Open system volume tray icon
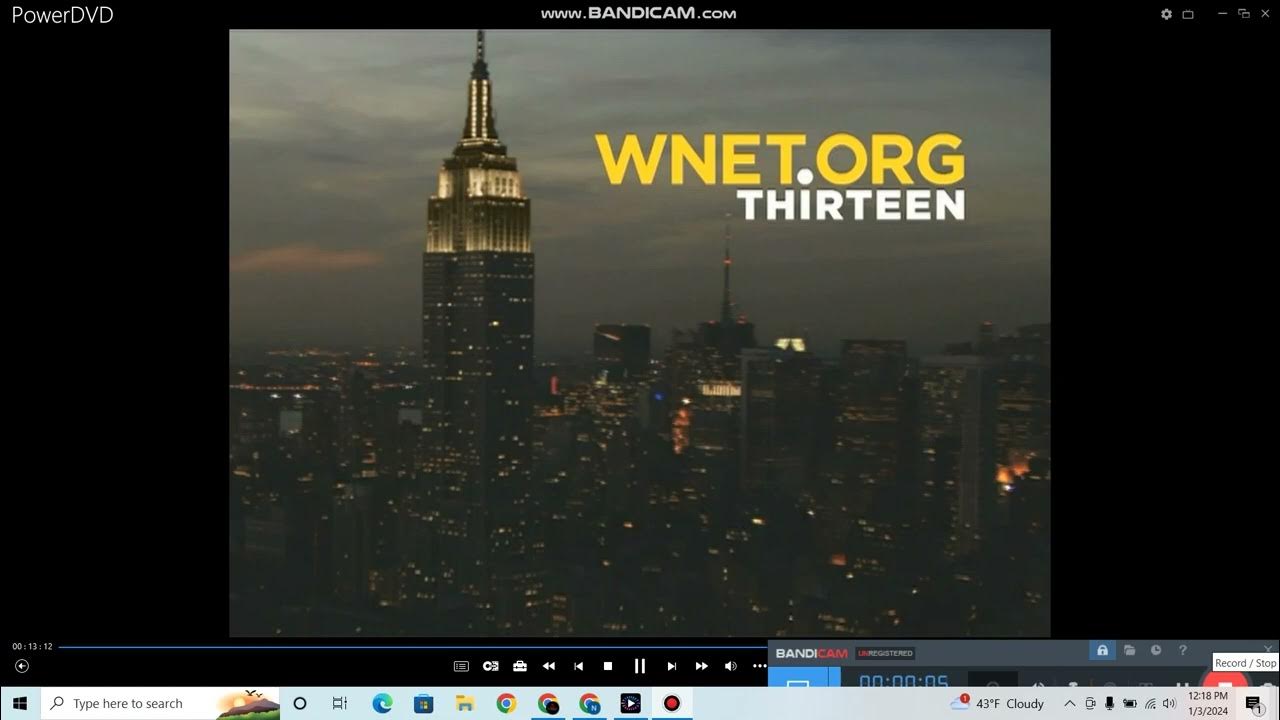 pos(1169,703)
